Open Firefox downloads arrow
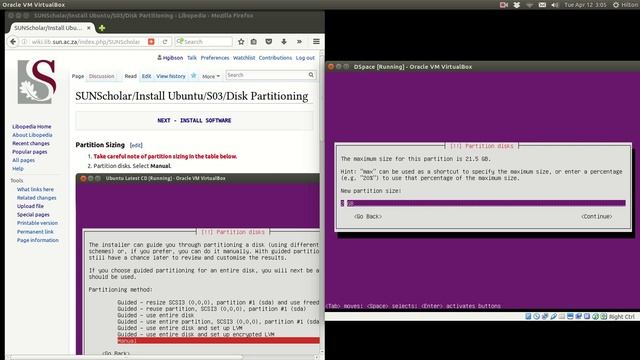Viewport: 640px width, 360px height. [284, 42]
